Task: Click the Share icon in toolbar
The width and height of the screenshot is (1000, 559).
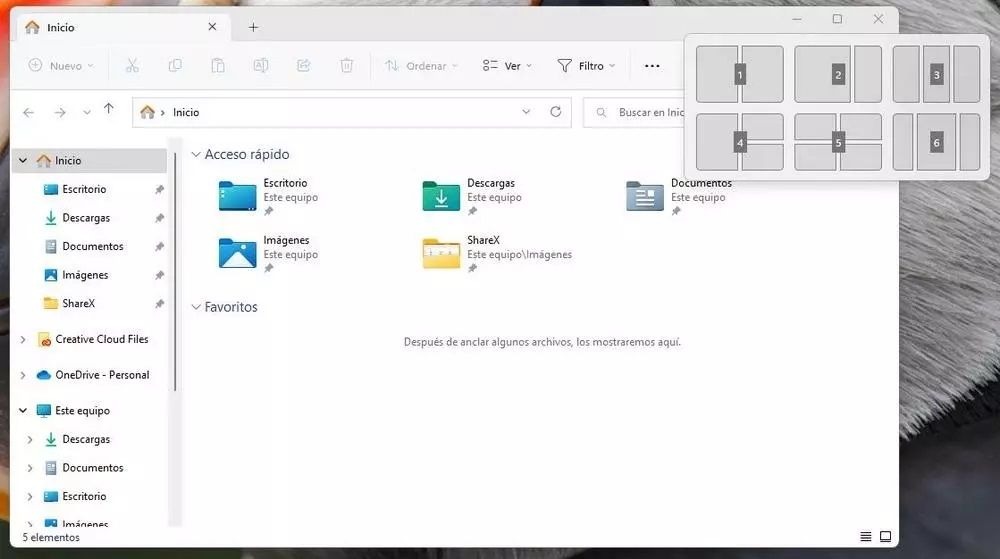Action: coord(303,66)
